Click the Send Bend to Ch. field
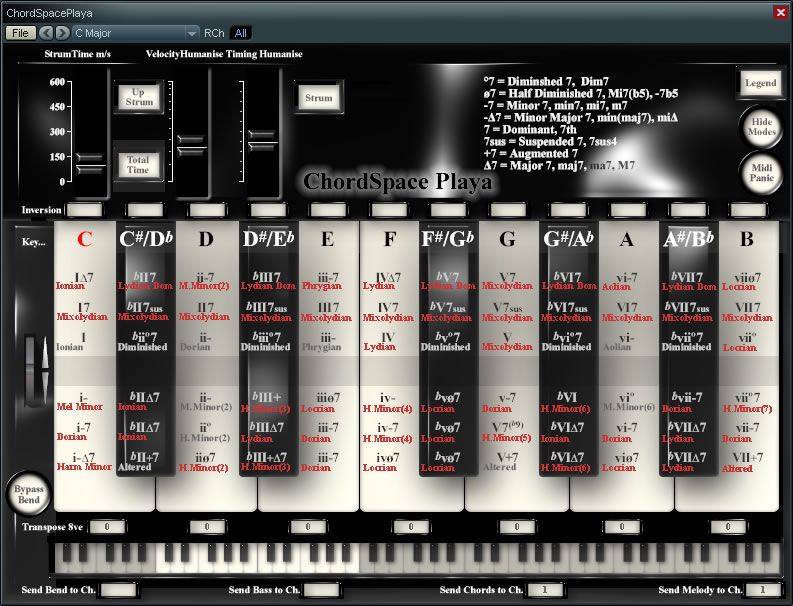 pos(118,590)
